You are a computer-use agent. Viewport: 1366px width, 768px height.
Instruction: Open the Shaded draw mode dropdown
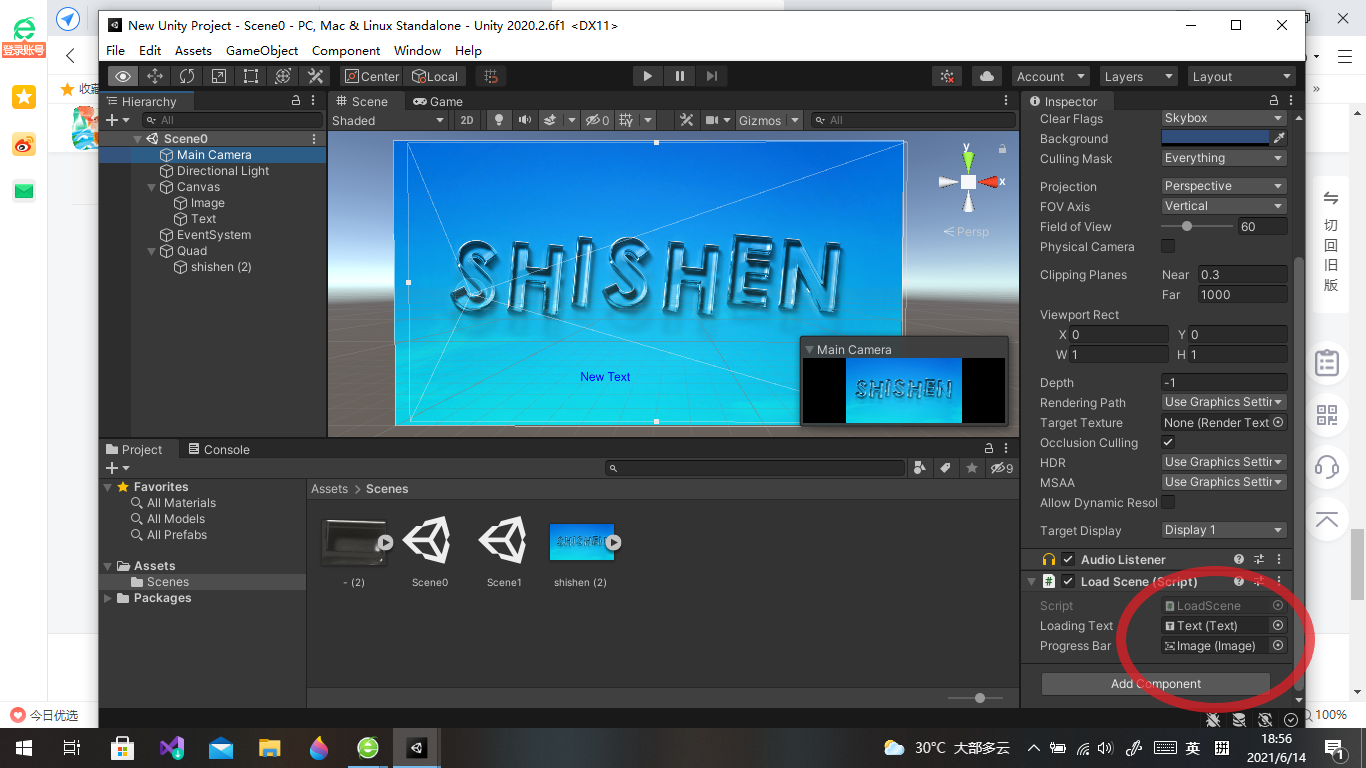[x=388, y=120]
